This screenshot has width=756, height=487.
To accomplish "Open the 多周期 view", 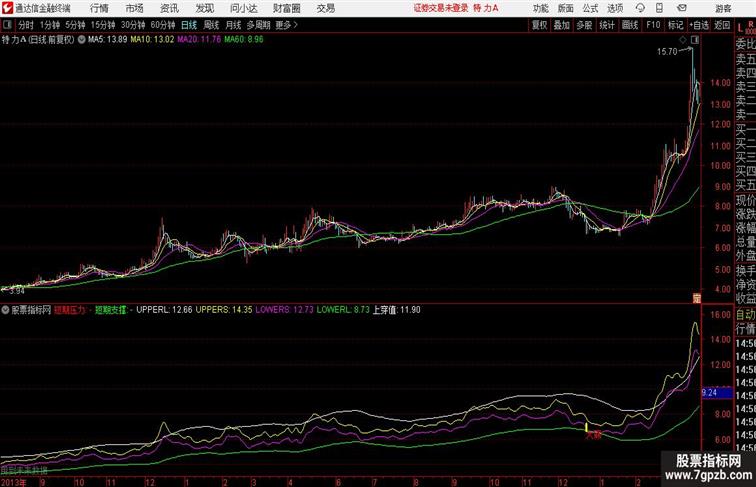I will pos(258,25).
